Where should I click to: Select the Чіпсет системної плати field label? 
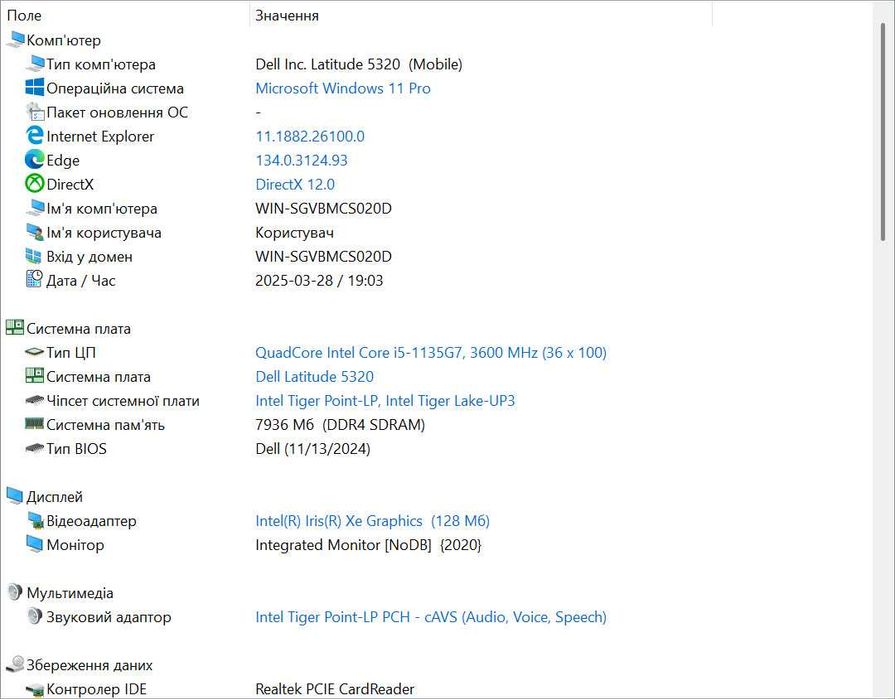coord(123,401)
